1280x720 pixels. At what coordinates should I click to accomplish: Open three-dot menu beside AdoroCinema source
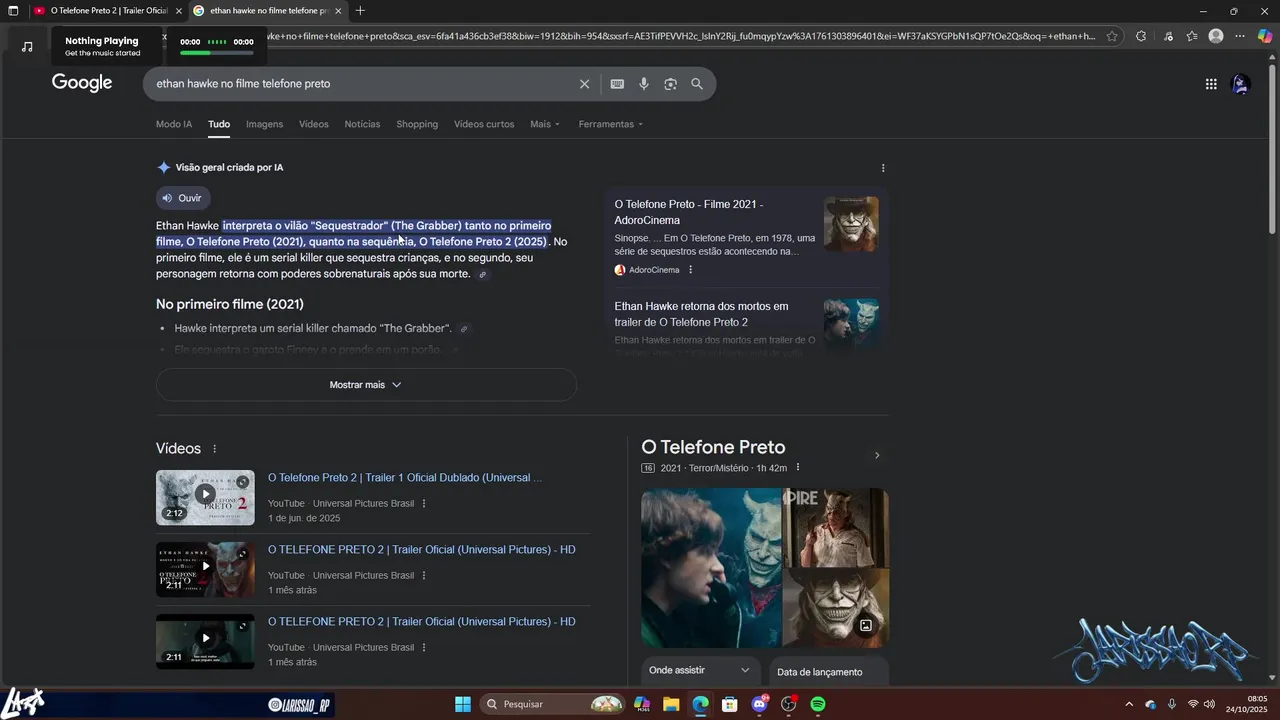point(690,270)
